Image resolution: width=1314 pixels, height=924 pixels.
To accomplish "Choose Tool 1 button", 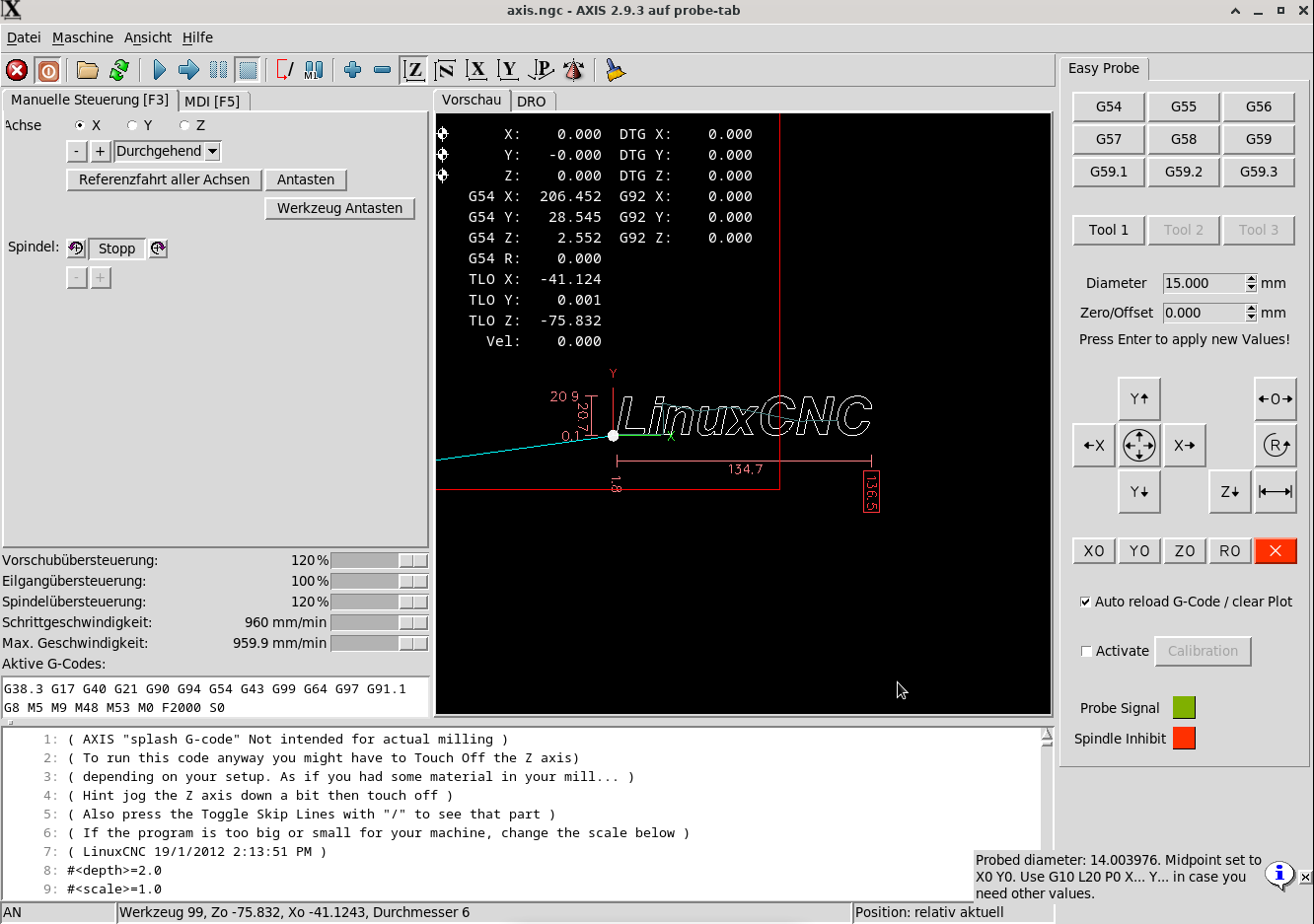I will [x=1109, y=230].
